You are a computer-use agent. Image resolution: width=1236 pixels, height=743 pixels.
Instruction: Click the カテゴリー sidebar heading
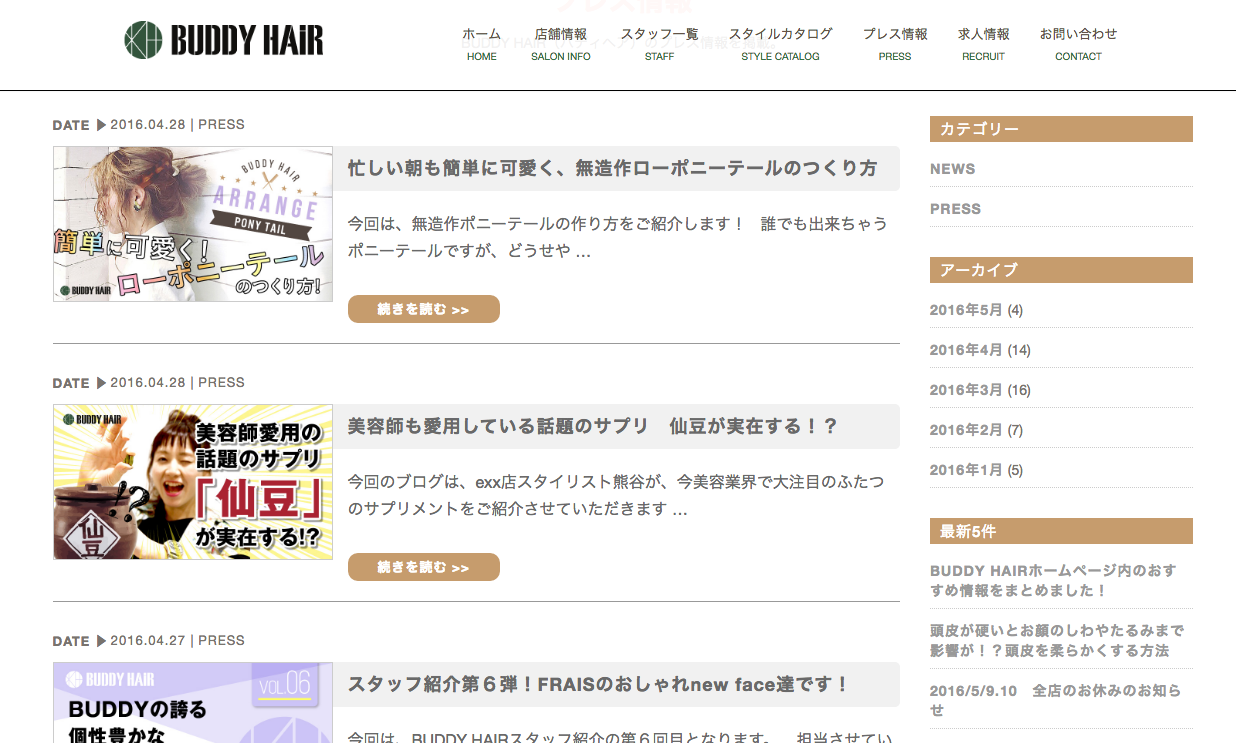[1061, 129]
